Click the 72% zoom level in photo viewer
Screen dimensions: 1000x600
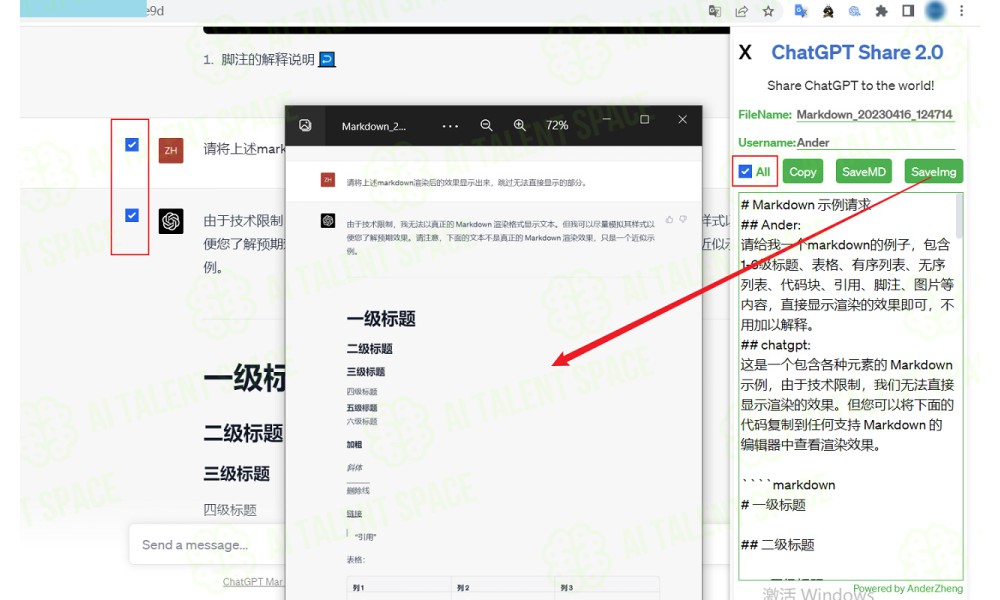[x=557, y=126]
